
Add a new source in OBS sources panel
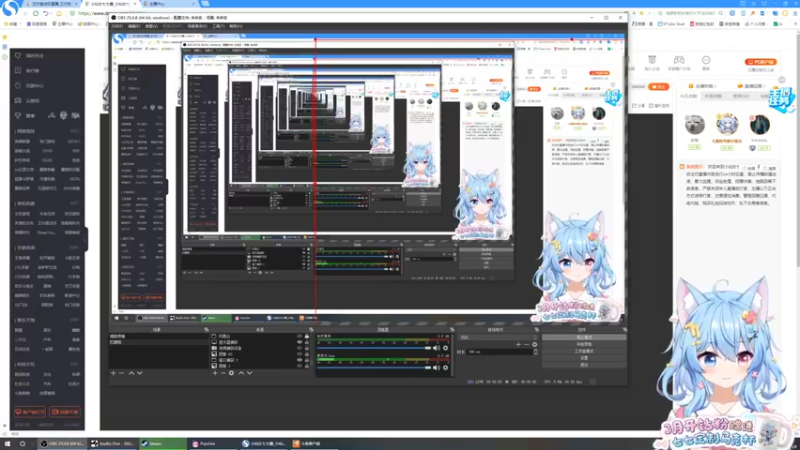coord(215,373)
